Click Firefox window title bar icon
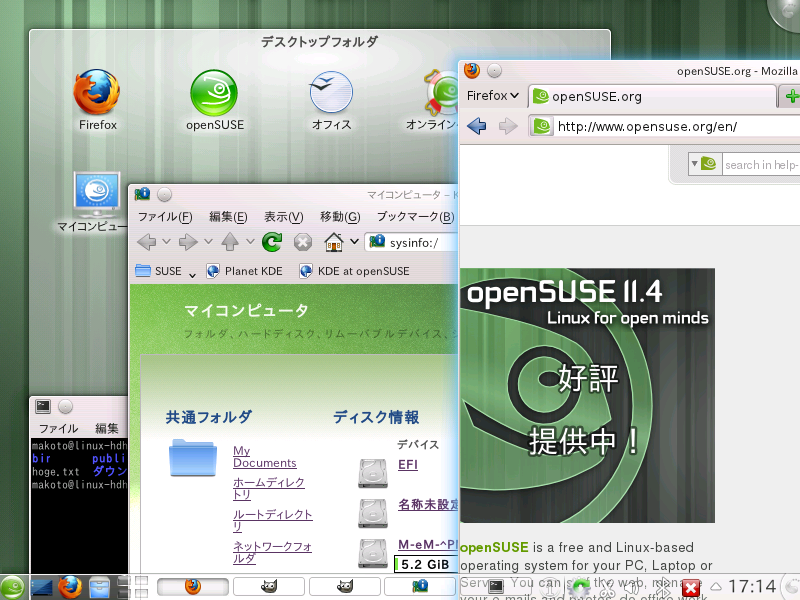800x600 pixels. click(472, 70)
